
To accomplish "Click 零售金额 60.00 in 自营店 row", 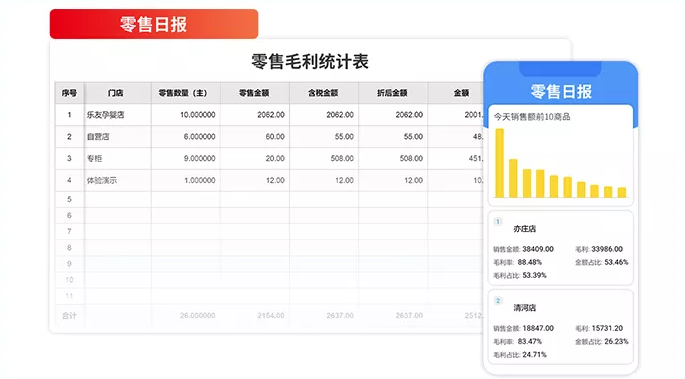I will (275, 137).
